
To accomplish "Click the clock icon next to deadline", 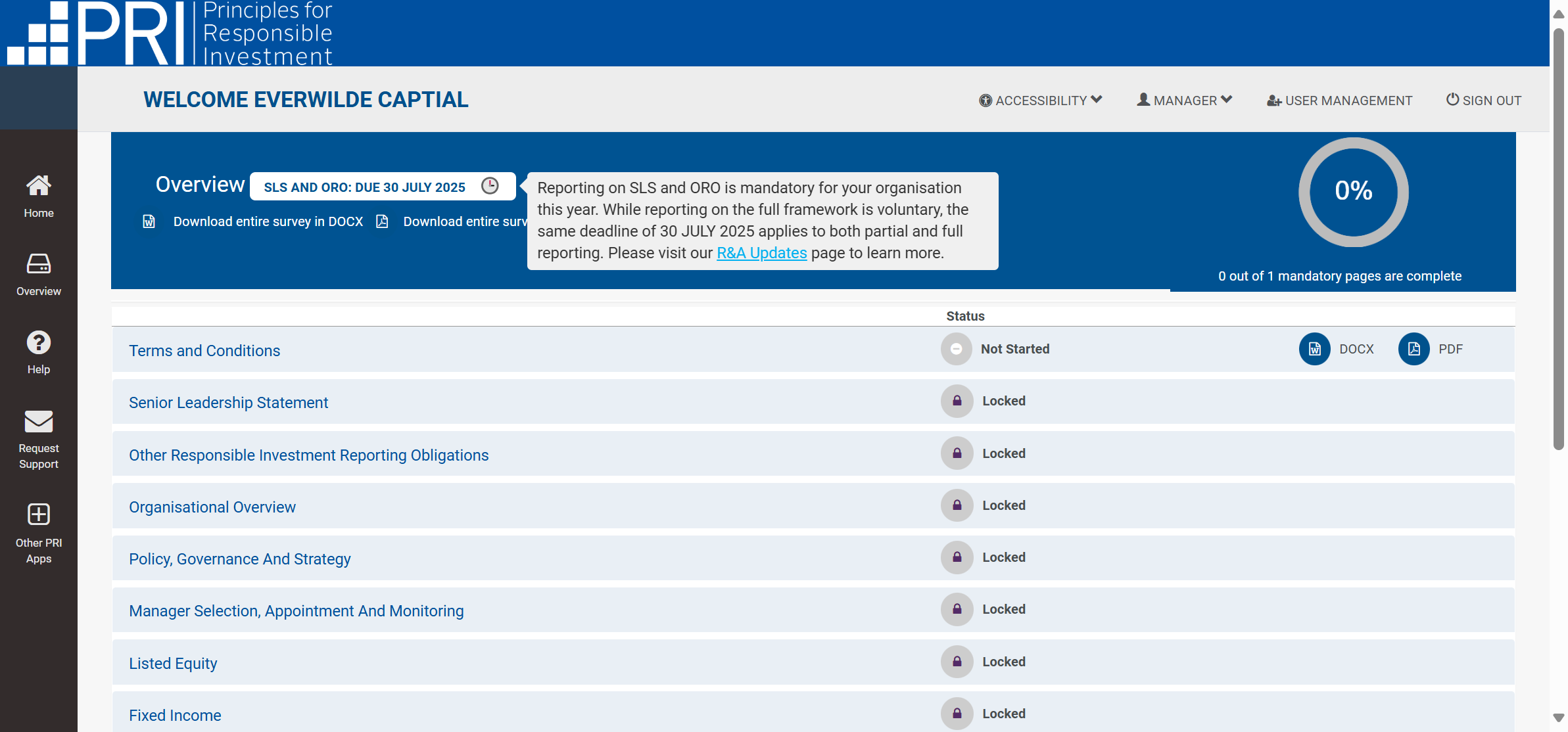I will (490, 186).
